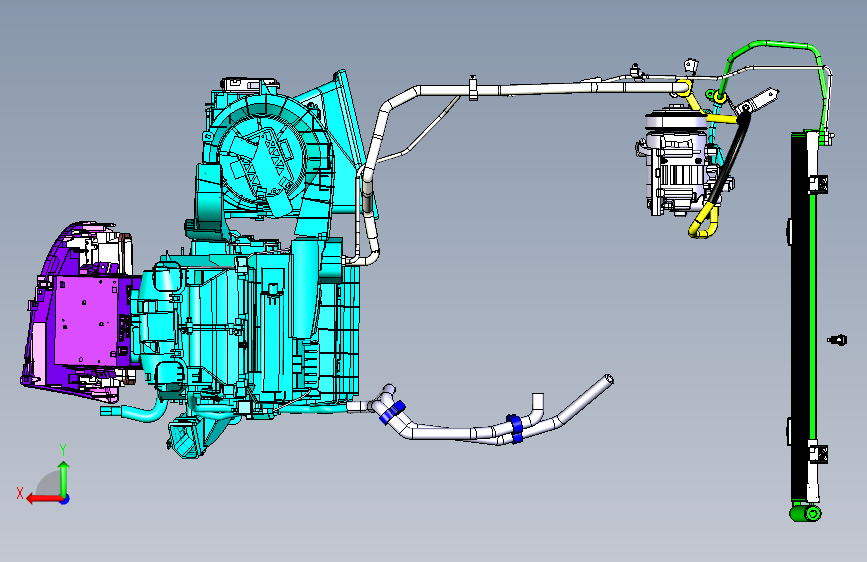
Task: Select the upper blue clamp on the heater hose junction
Action: (x=514, y=423)
